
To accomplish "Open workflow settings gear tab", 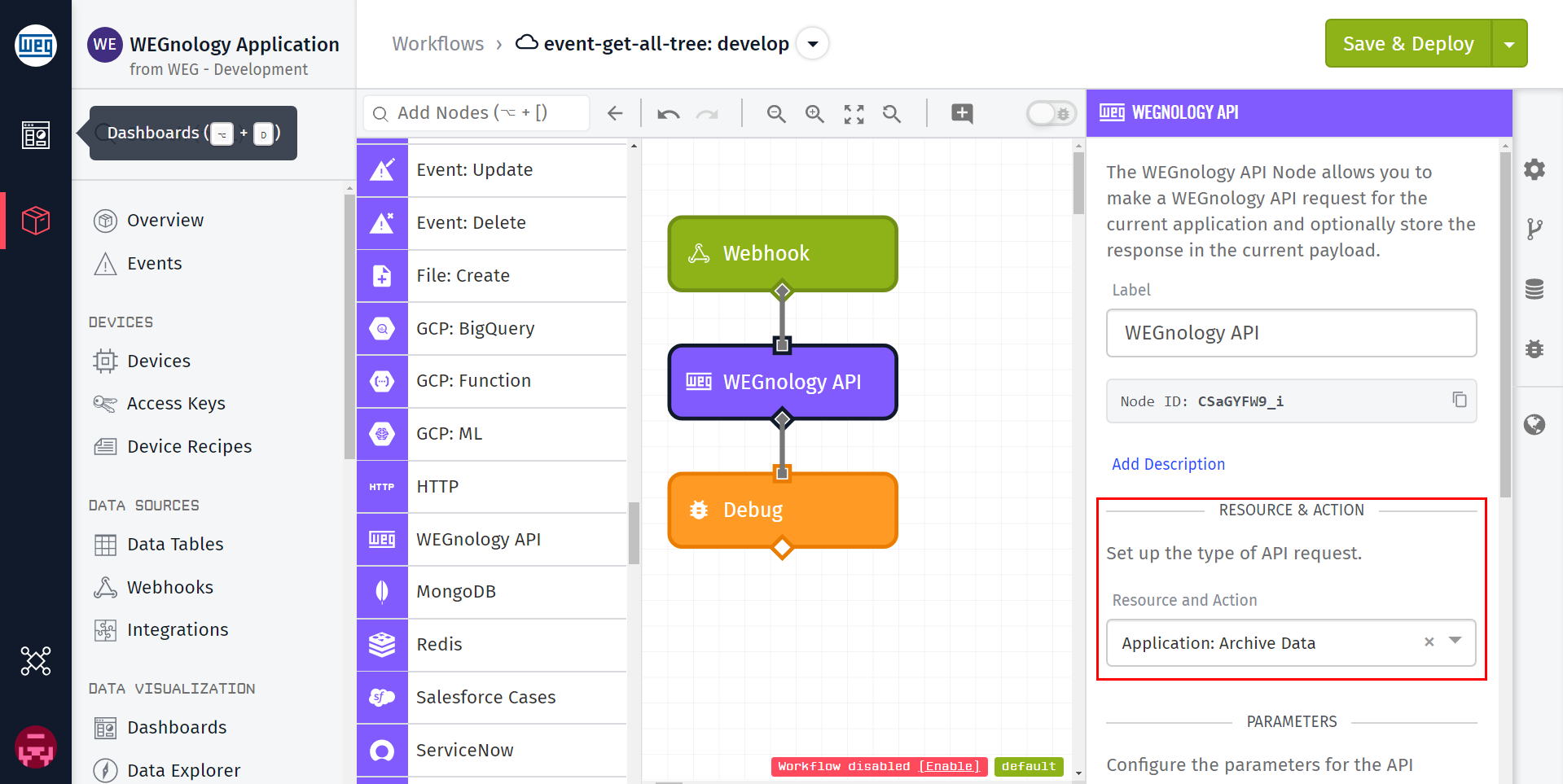I will click(1534, 169).
